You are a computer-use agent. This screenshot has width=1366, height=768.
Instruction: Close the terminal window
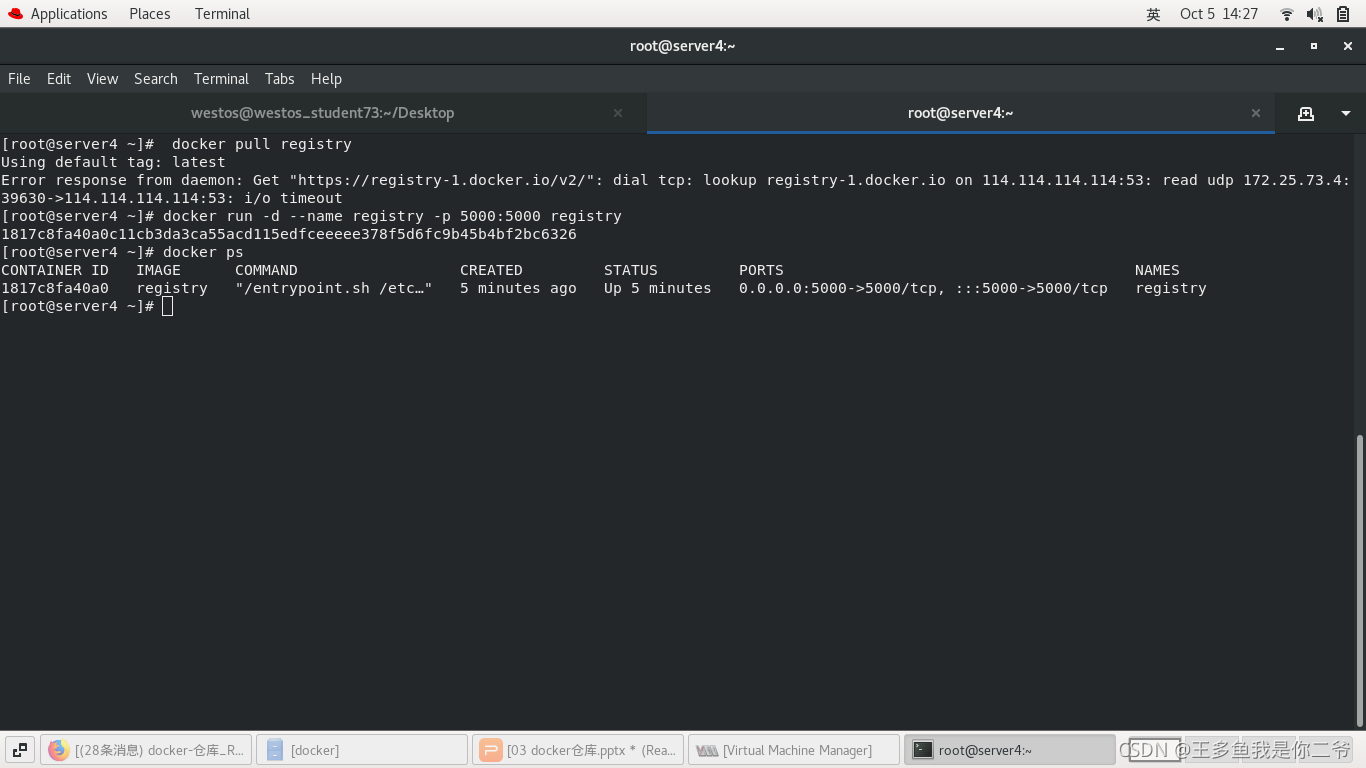tap(1348, 46)
